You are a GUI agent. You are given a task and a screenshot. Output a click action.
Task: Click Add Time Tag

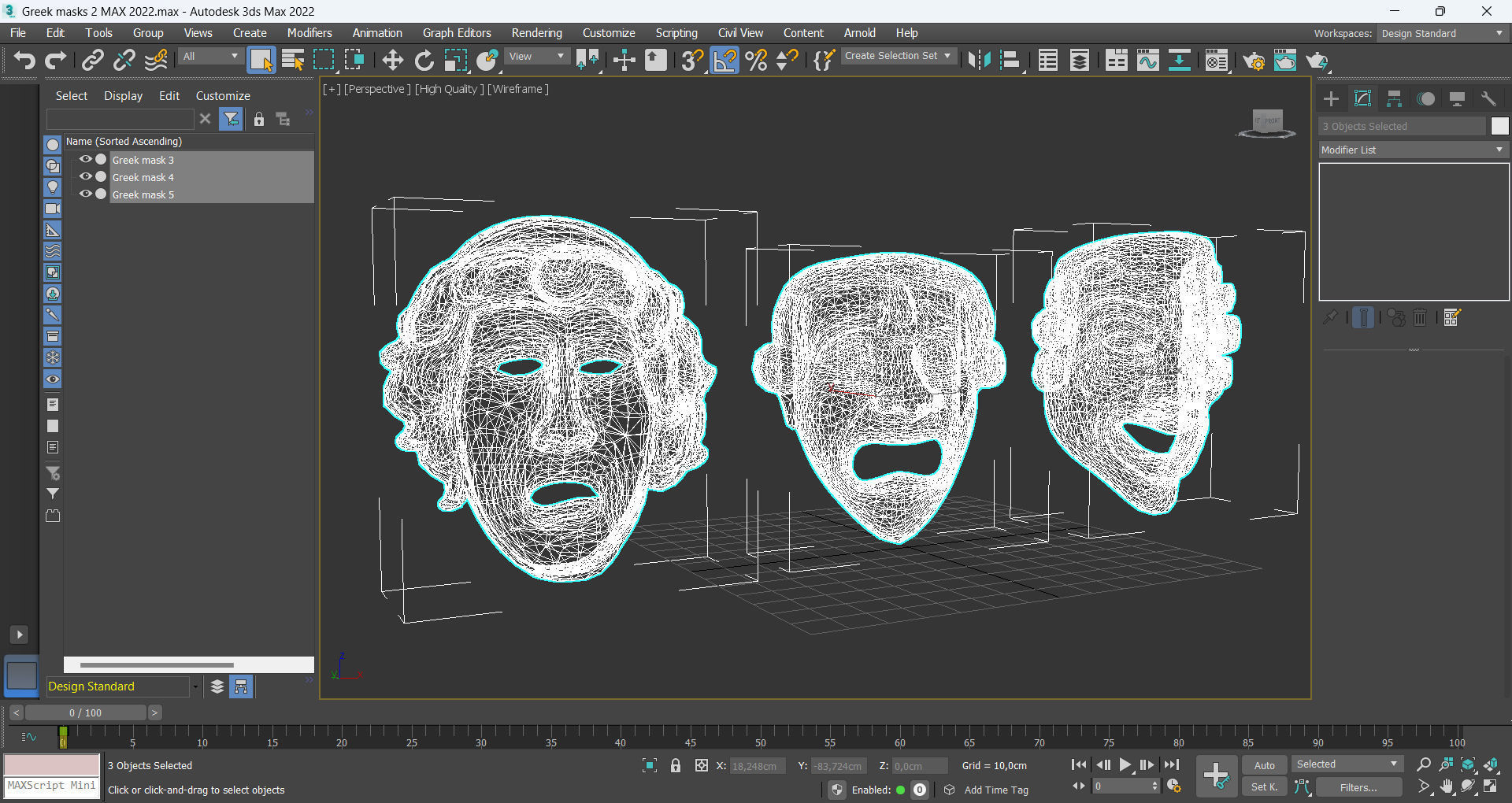(996, 790)
